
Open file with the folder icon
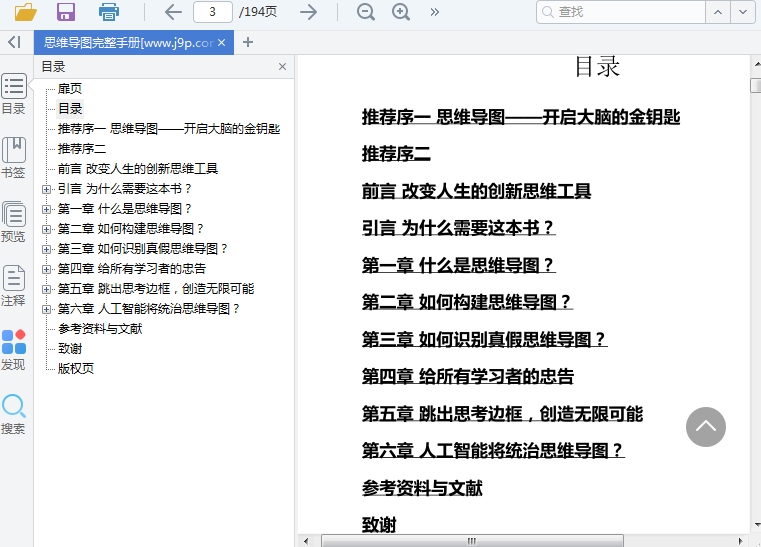click(25, 12)
